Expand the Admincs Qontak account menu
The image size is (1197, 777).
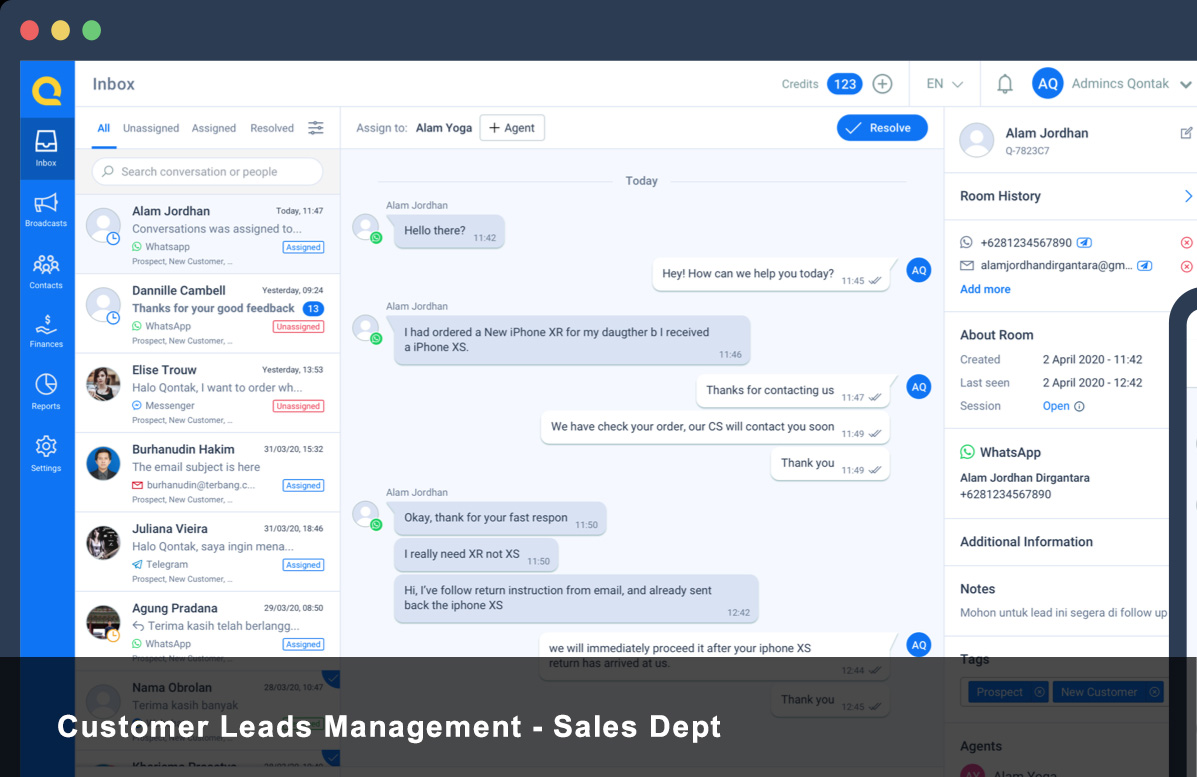click(1185, 84)
